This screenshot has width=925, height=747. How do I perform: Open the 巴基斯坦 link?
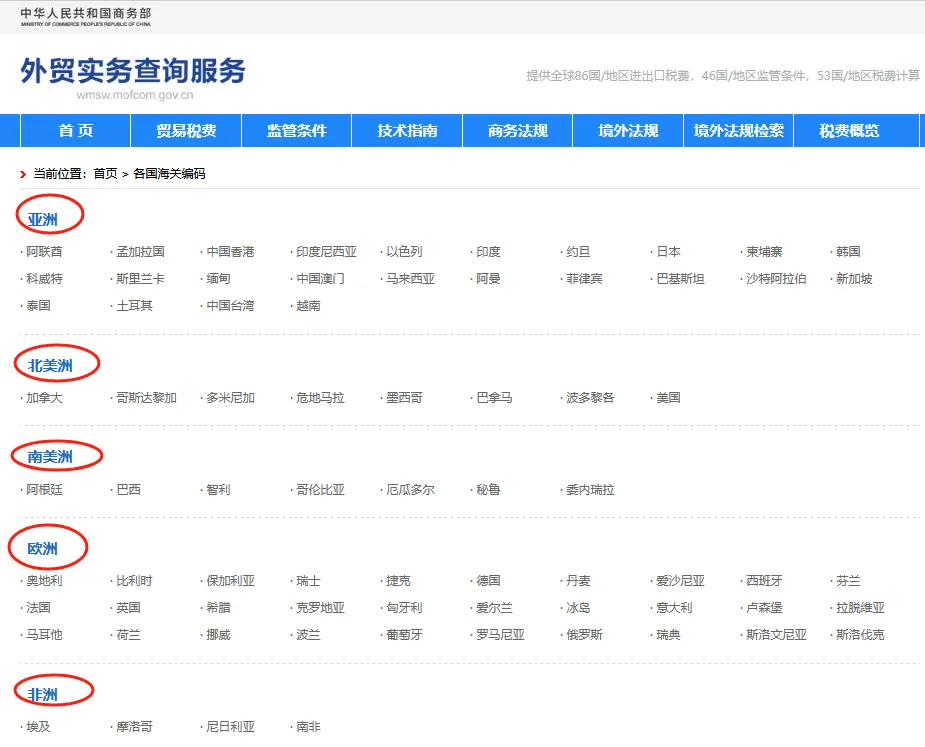click(680, 279)
